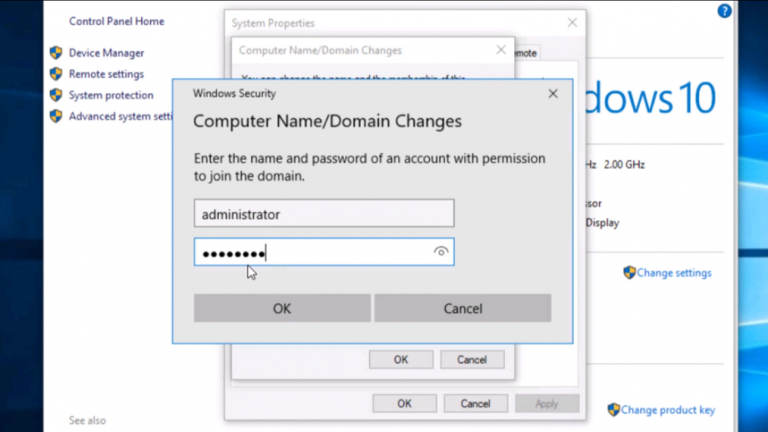Switch to the Remote tab in System Properties
Image resolution: width=768 pixels, height=432 pixels.
526,53
